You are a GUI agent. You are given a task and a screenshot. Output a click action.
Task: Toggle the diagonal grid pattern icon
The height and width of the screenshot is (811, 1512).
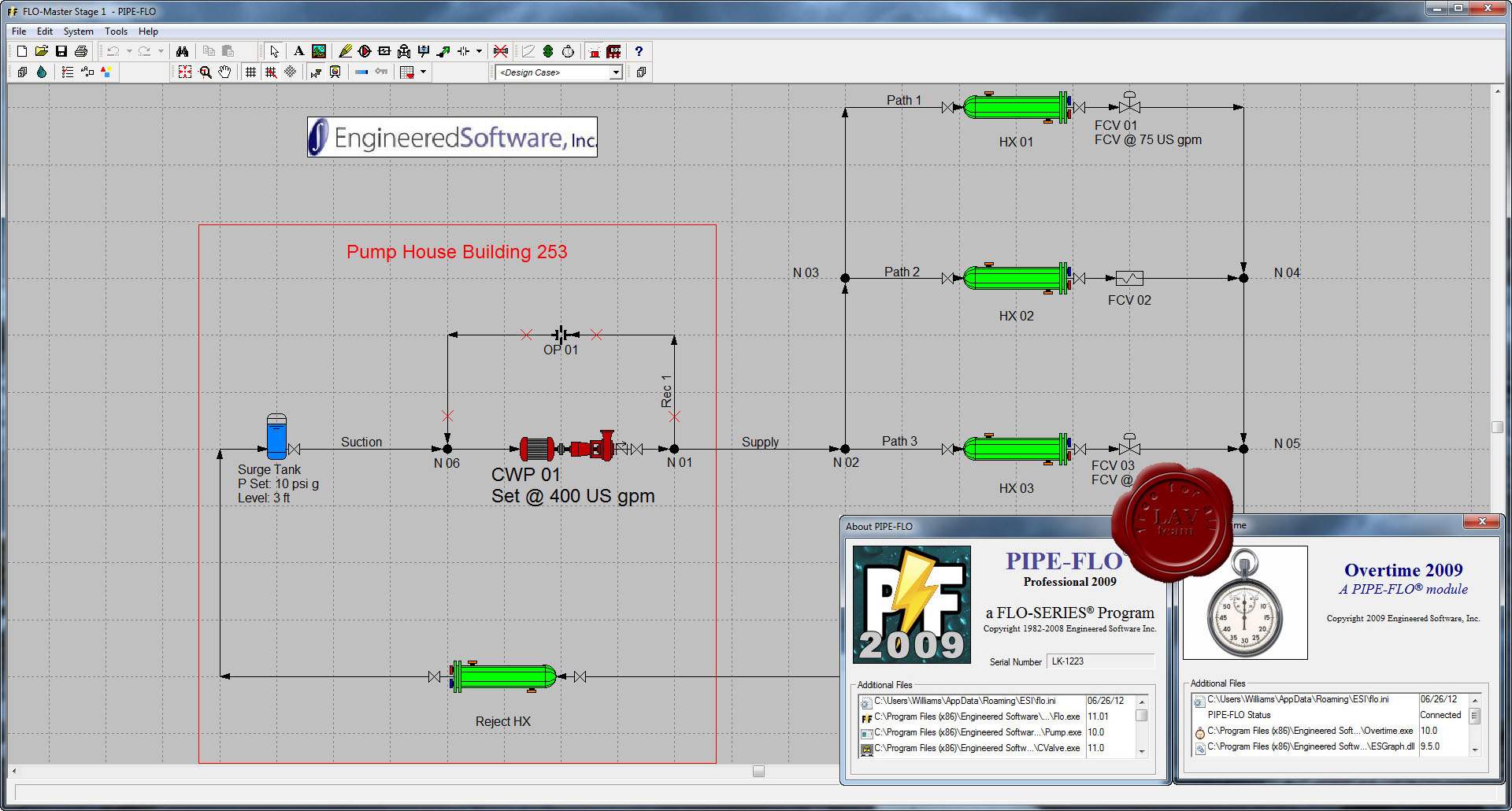291,72
